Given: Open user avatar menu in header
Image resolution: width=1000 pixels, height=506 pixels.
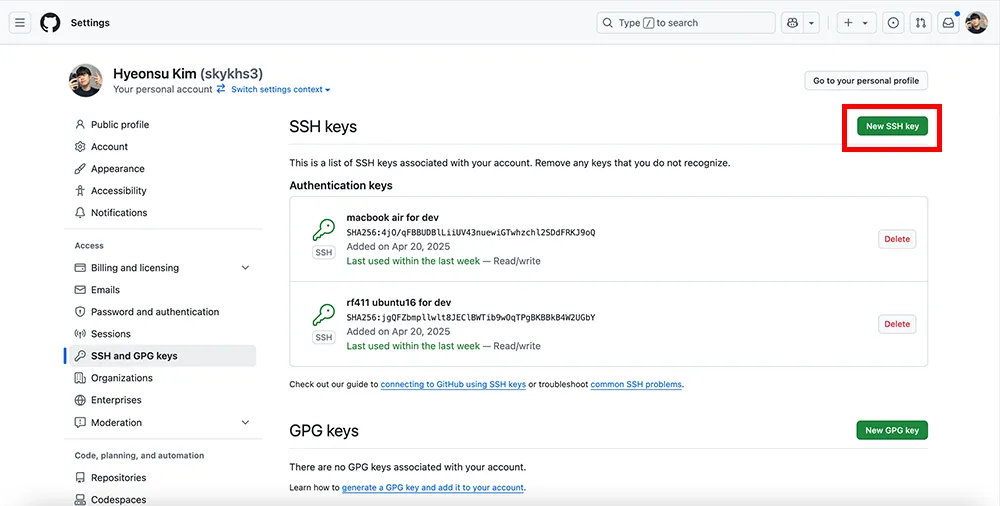Looking at the screenshot, I should [976, 23].
